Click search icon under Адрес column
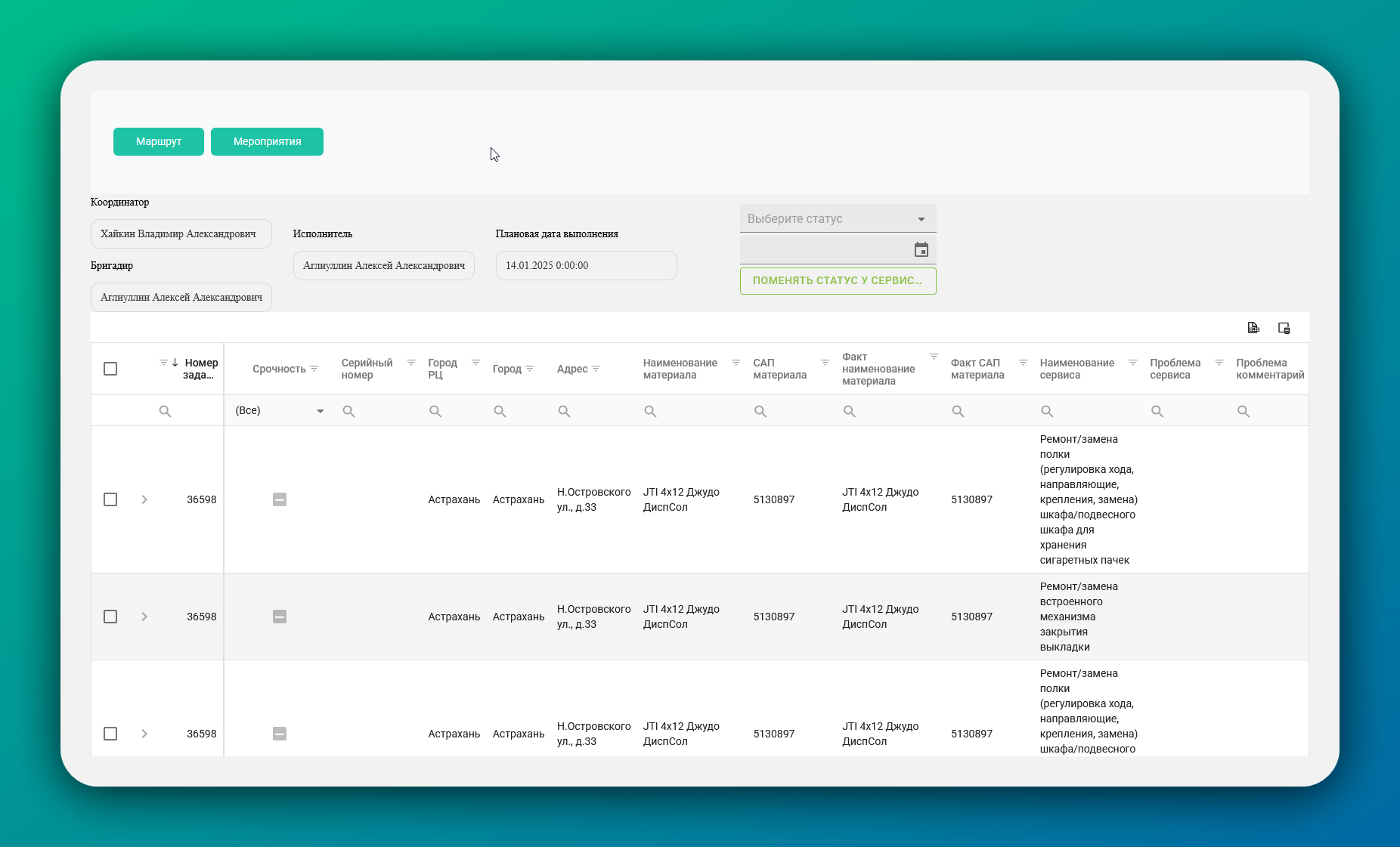This screenshot has width=1400, height=847. coord(564,411)
